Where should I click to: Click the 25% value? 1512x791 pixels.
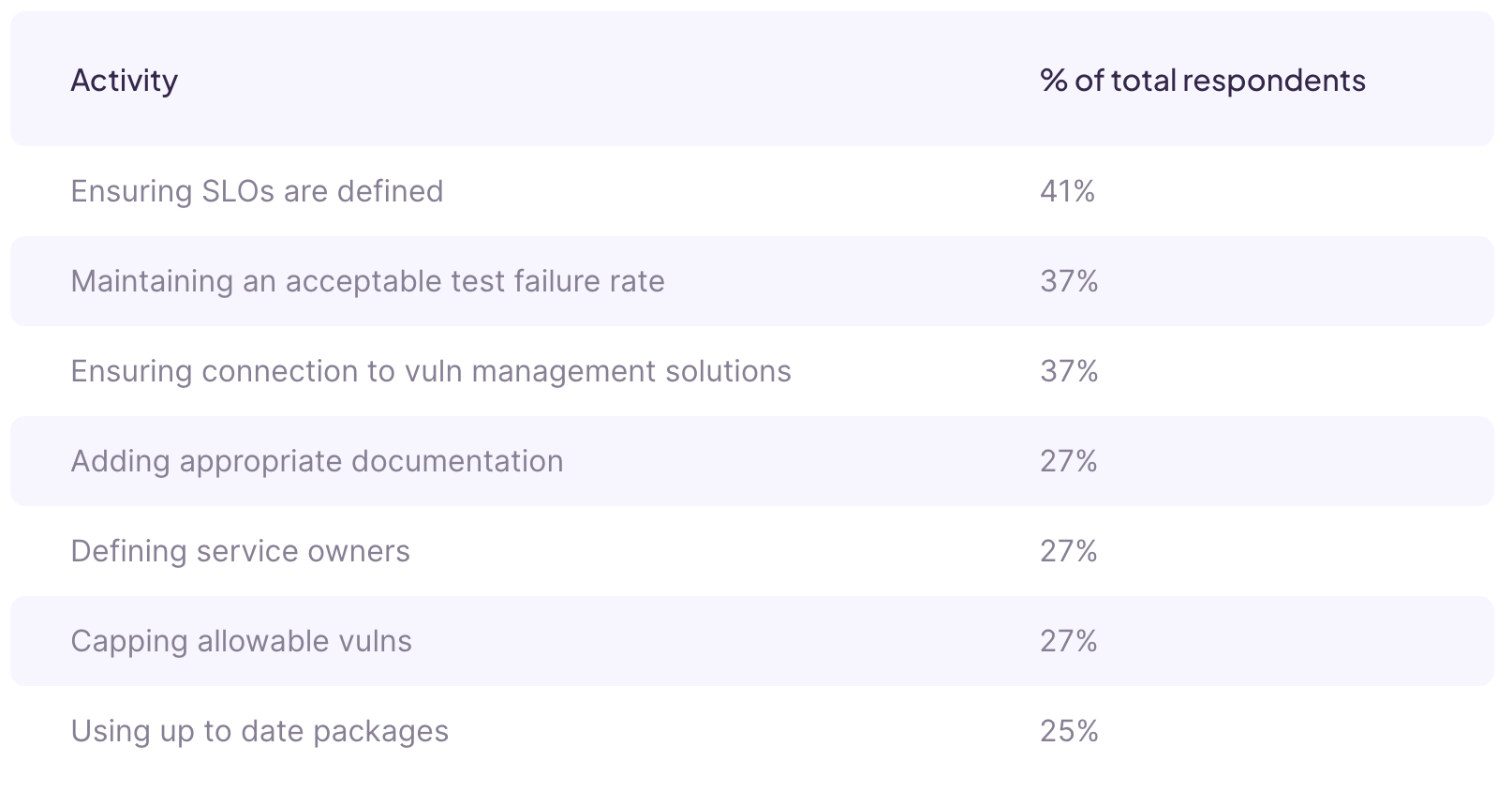click(x=1069, y=731)
